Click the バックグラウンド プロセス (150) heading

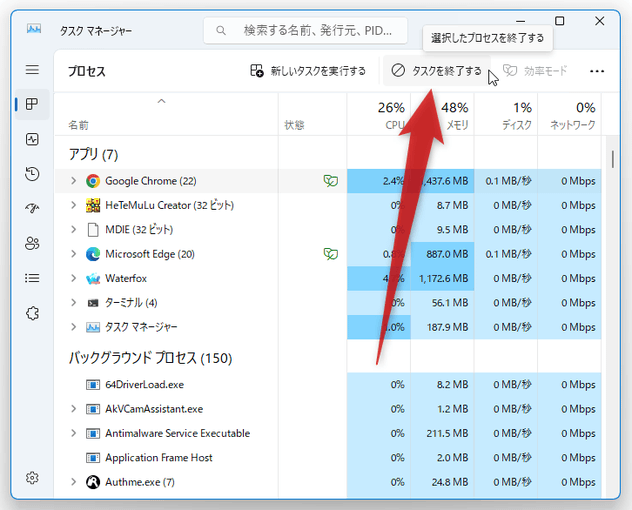tap(150, 358)
